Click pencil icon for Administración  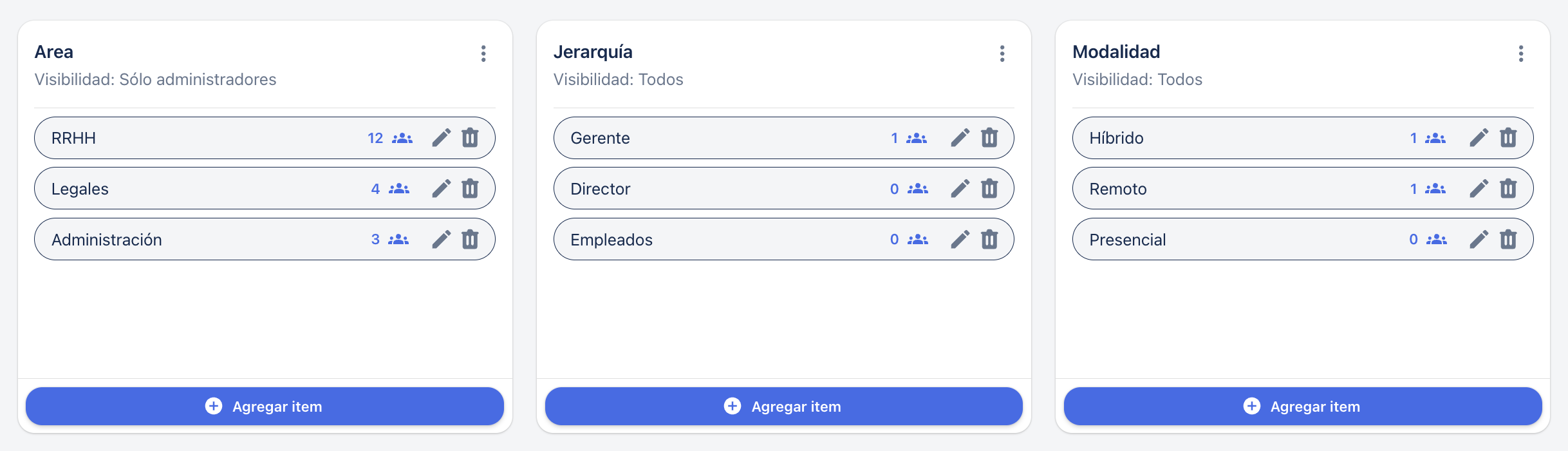coord(442,240)
